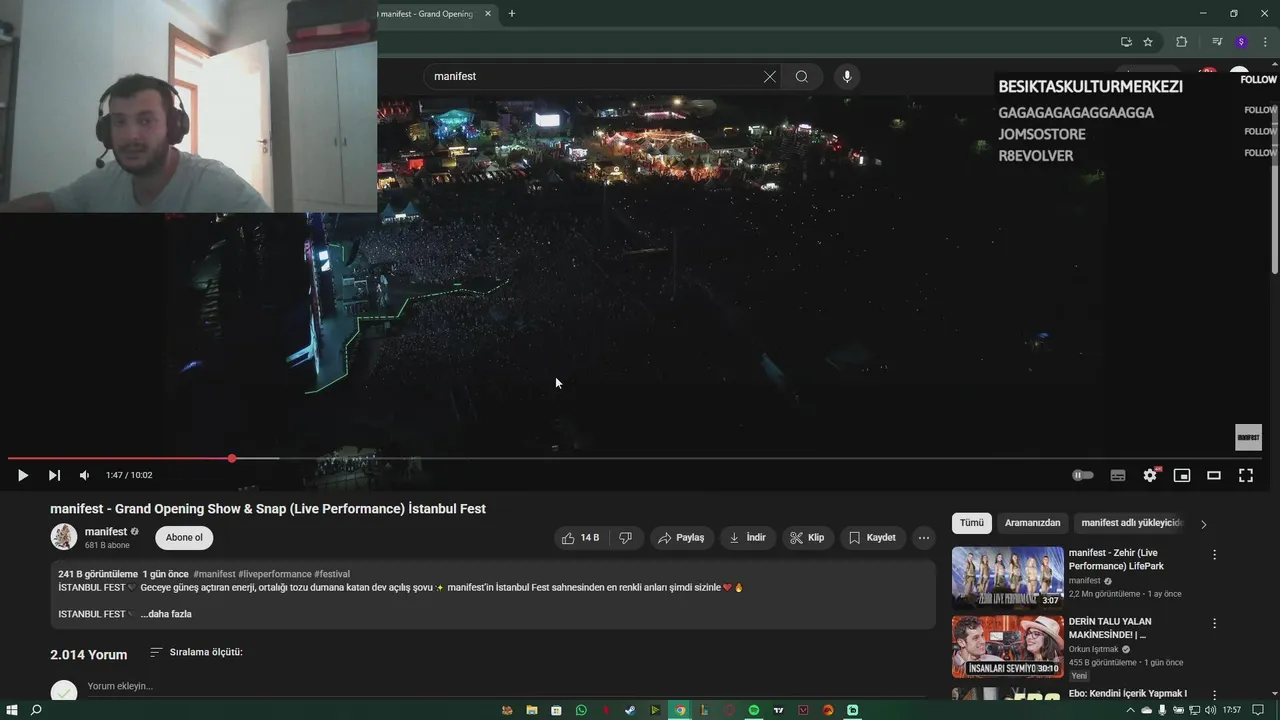Enable miniplayer mode
This screenshot has width=1280, height=720.
[1182, 475]
